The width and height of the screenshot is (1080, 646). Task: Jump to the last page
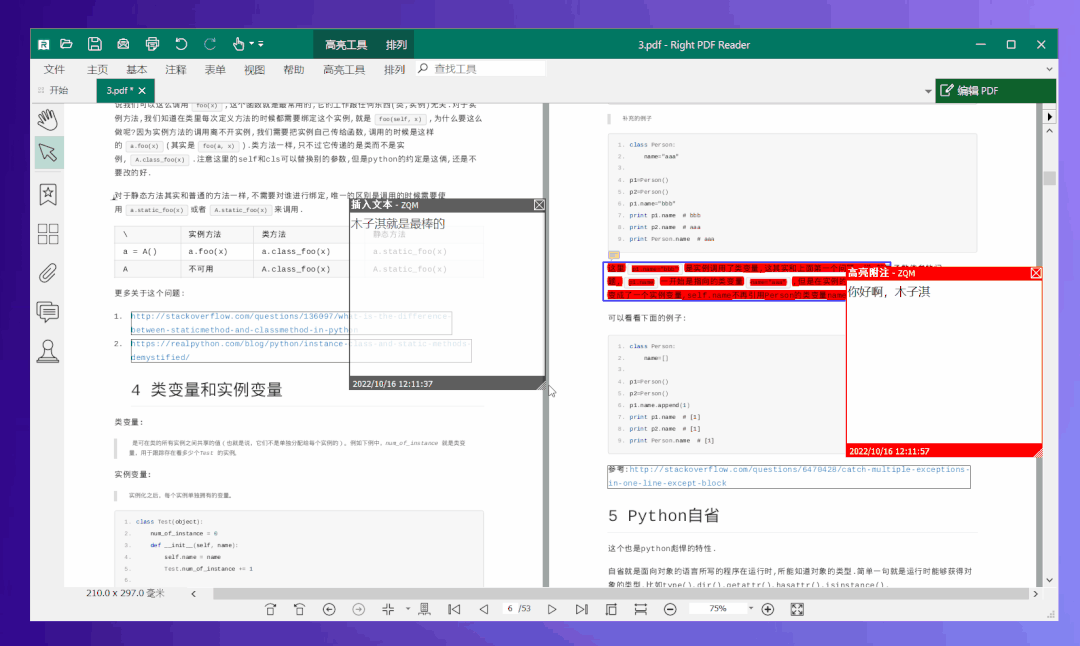tap(581, 609)
